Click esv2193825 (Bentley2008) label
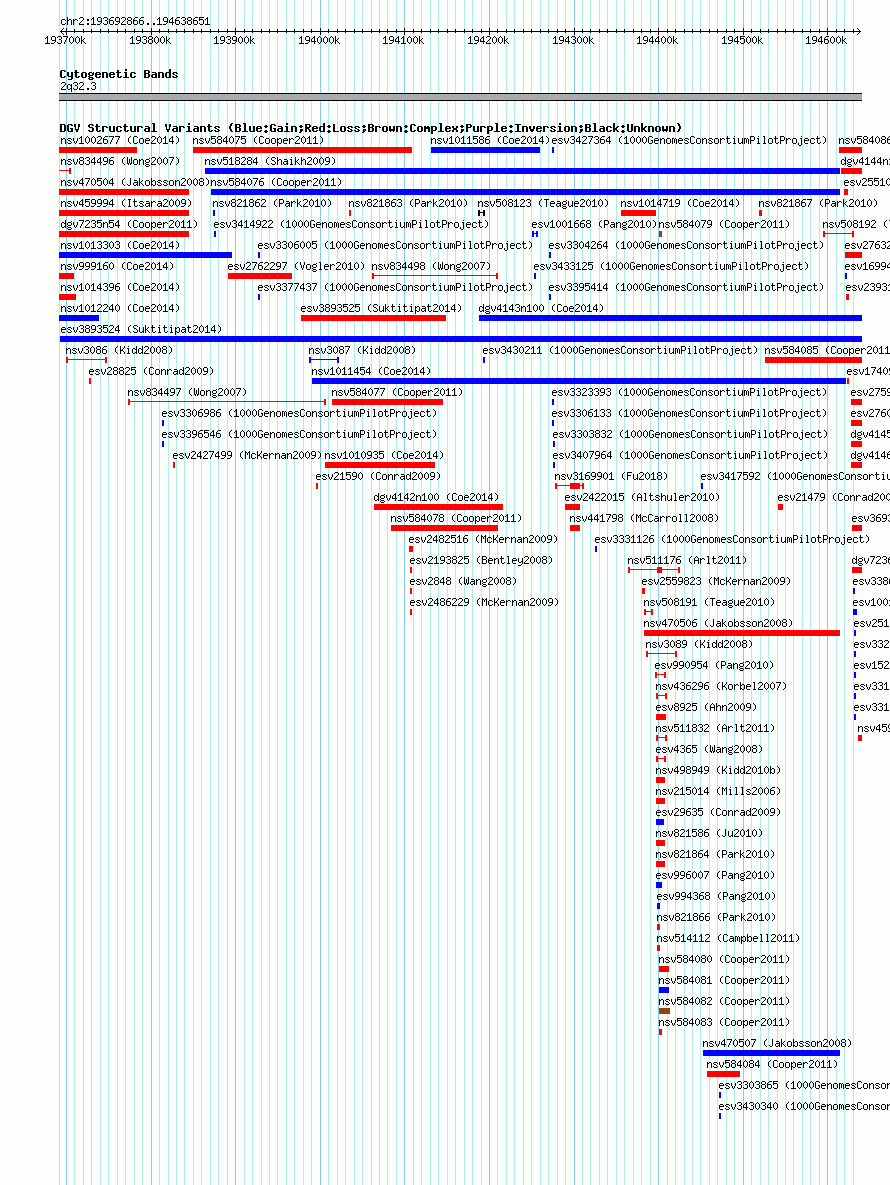890x1185 pixels. coord(481,561)
